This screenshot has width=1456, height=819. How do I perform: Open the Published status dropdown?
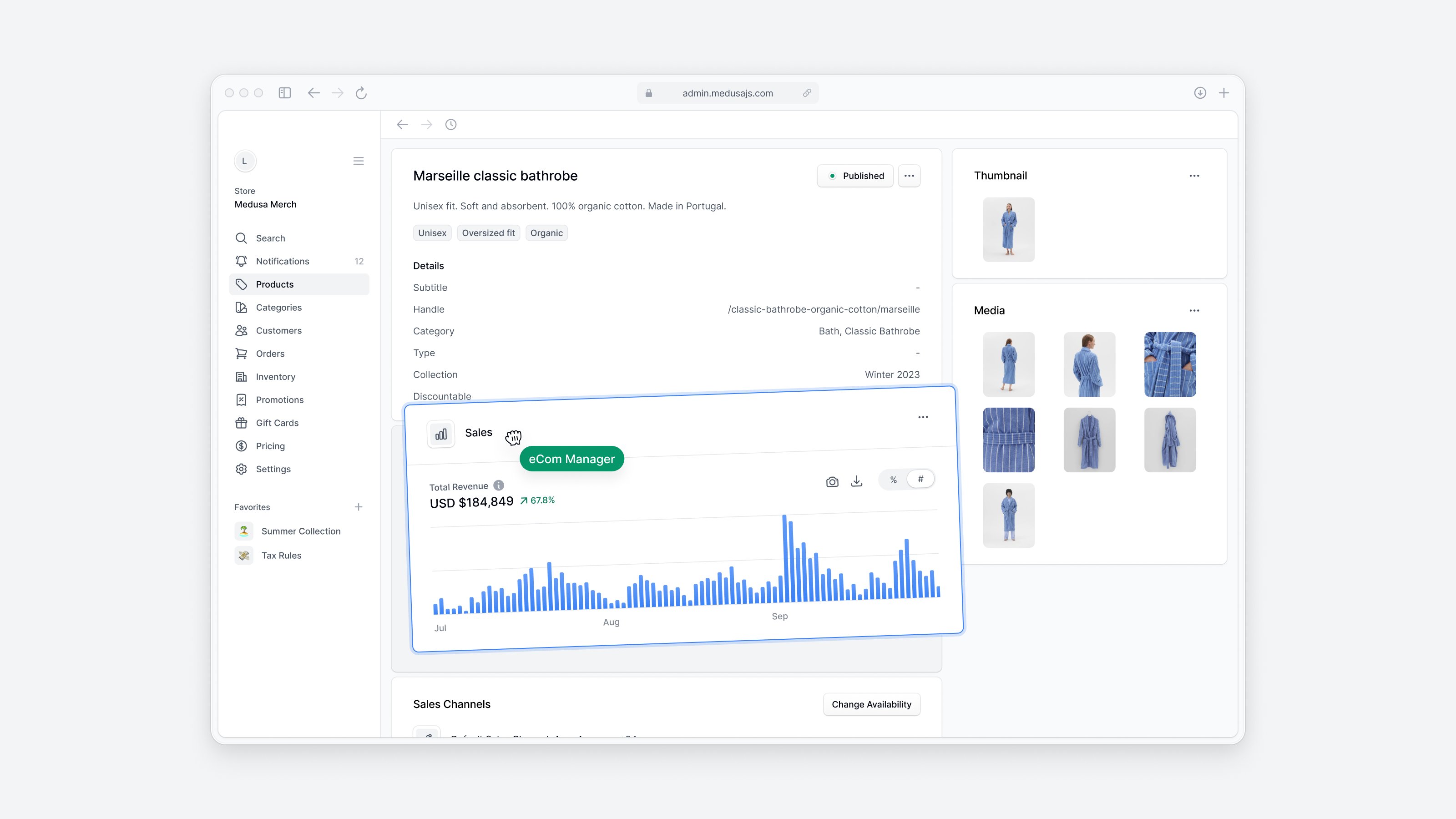tap(854, 176)
